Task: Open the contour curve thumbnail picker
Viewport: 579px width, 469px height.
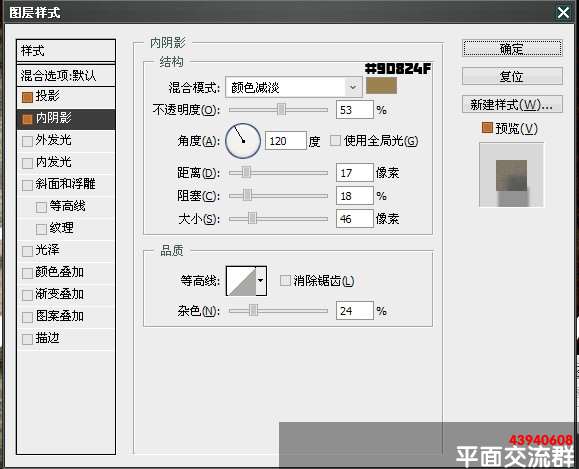Action: click(x=241, y=281)
